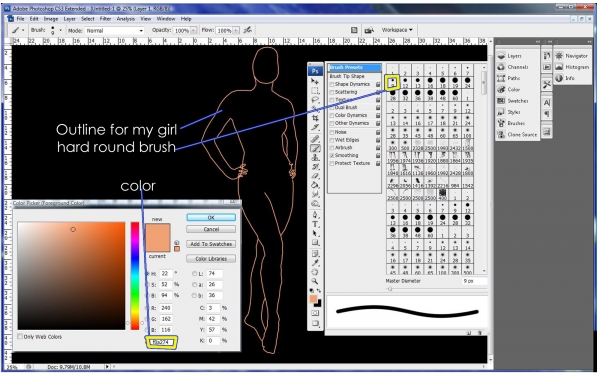Open the Channels panel icon
This screenshot has height=377, width=600.
[501, 67]
